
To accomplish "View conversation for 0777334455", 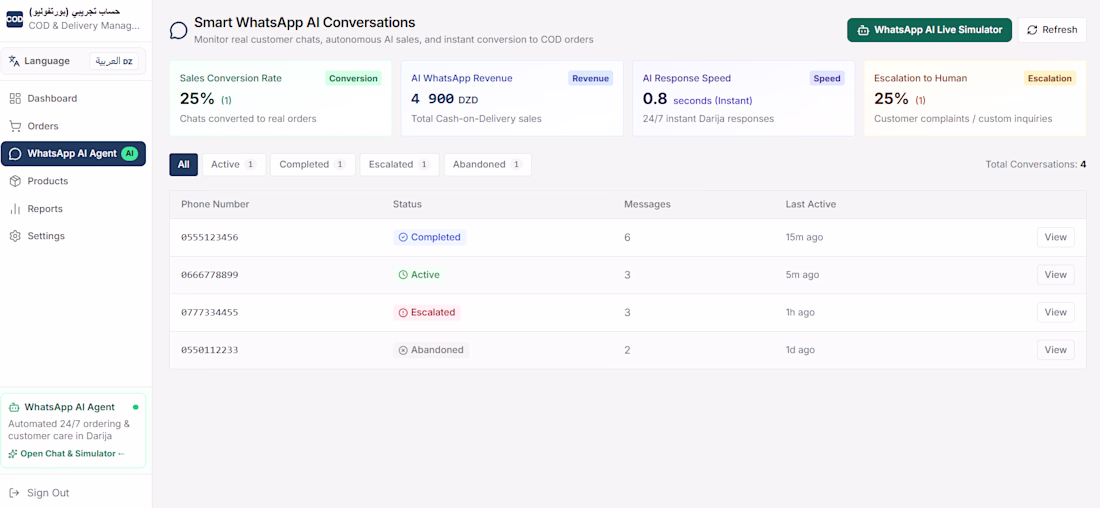I will 1056,312.
